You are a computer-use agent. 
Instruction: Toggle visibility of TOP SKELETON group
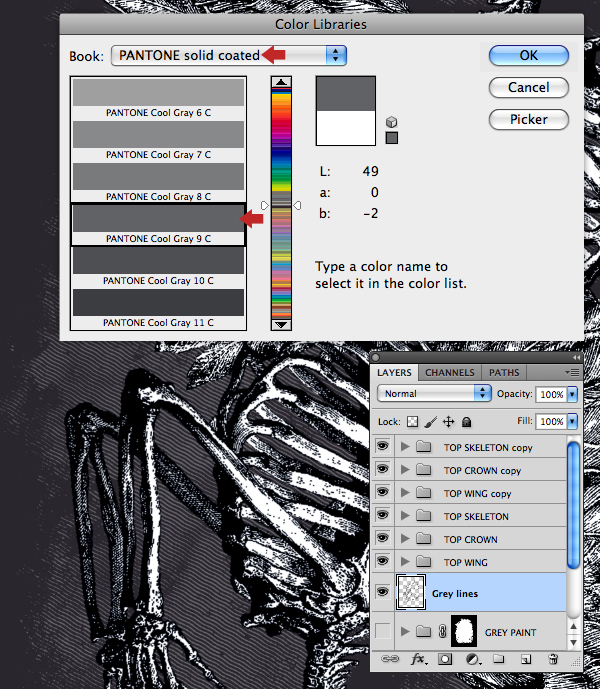[x=382, y=515]
